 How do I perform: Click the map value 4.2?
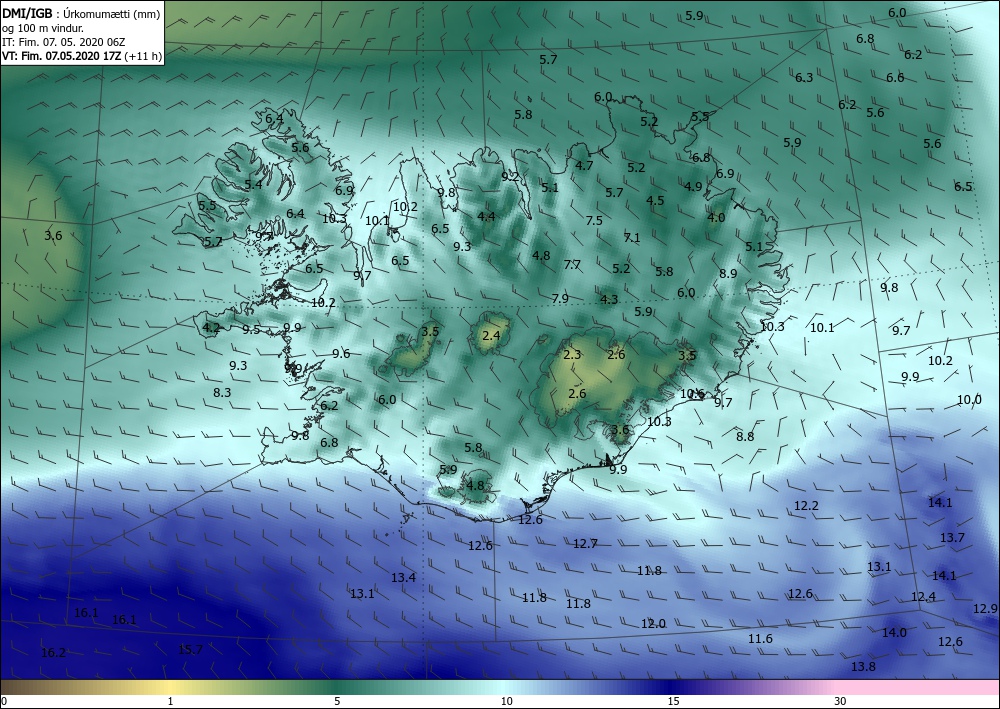[211, 328]
